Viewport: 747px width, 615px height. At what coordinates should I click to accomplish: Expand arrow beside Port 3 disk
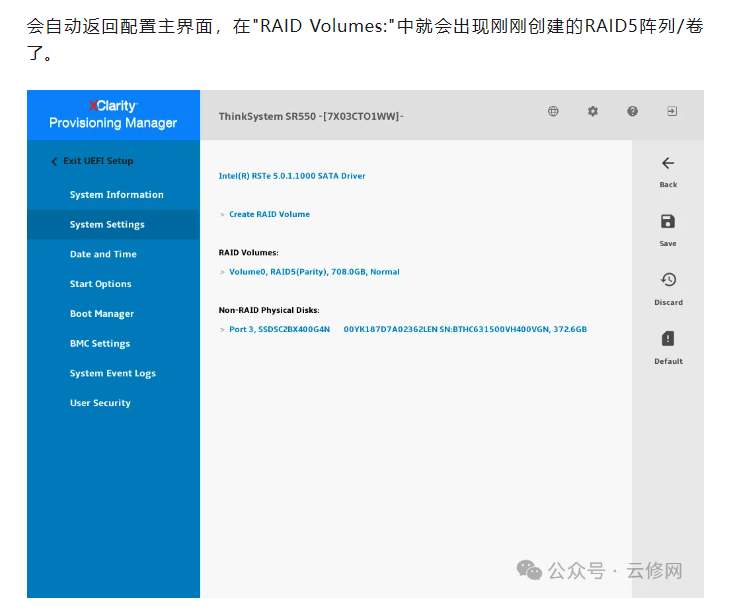coord(222,330)
